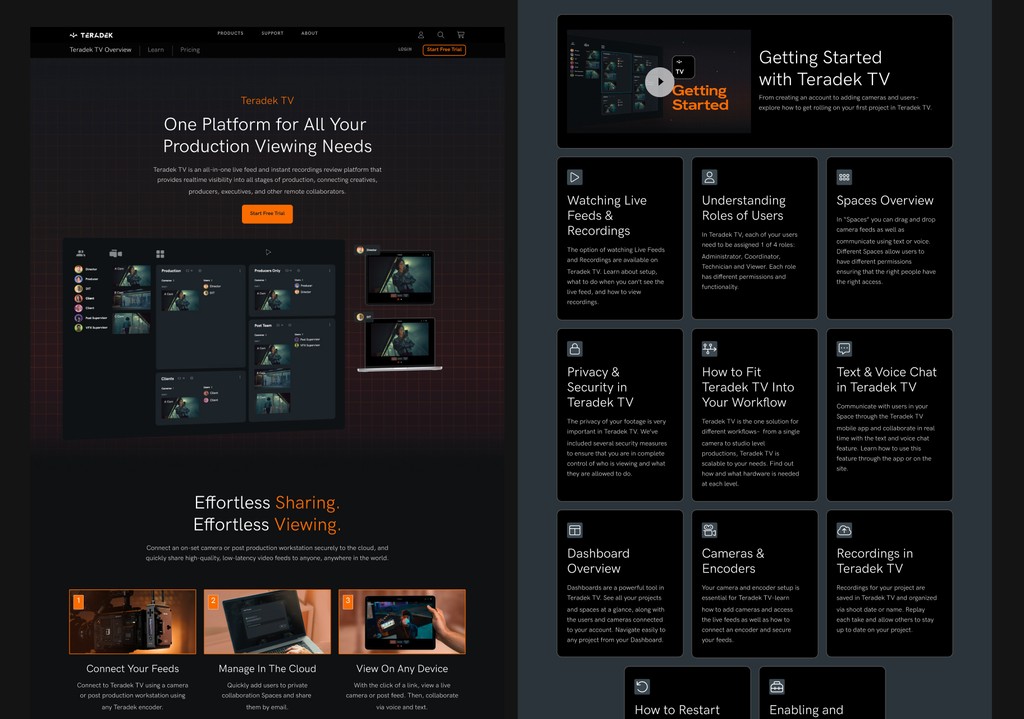Click the Clients space panel in mockup

(200, 397)
